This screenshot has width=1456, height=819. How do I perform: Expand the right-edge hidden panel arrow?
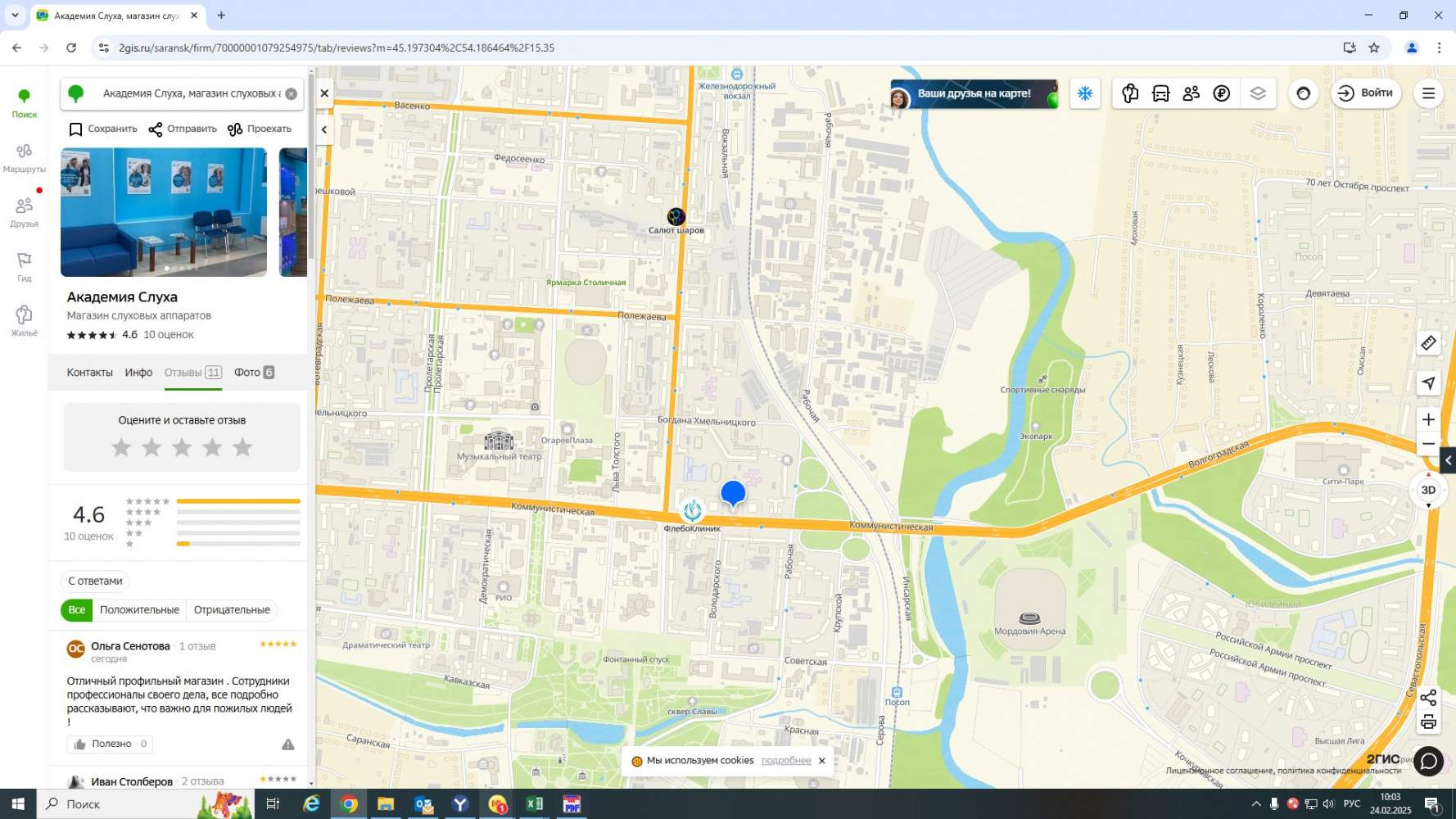[1448, 460]
